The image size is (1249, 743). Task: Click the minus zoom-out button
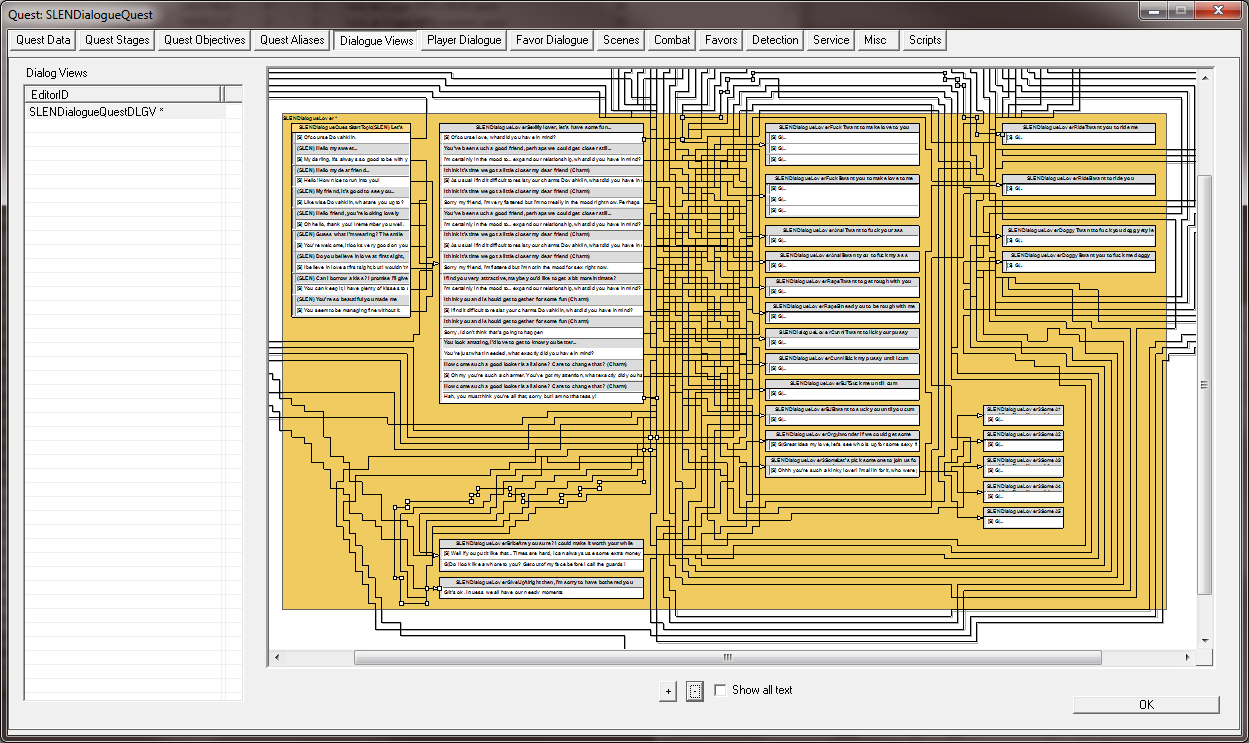[695, 691]
